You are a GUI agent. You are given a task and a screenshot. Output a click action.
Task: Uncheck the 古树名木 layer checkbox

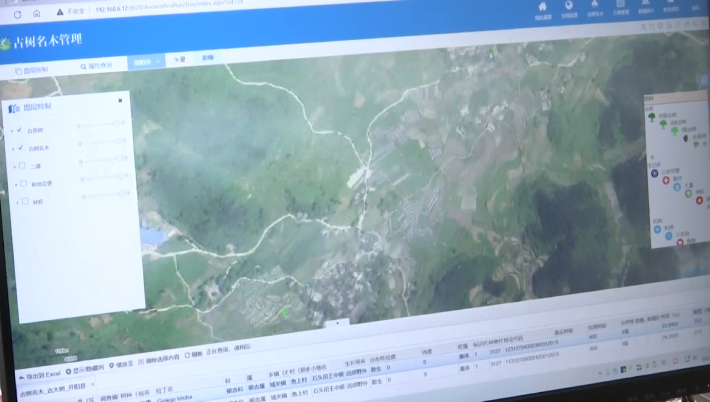(20, 148)
